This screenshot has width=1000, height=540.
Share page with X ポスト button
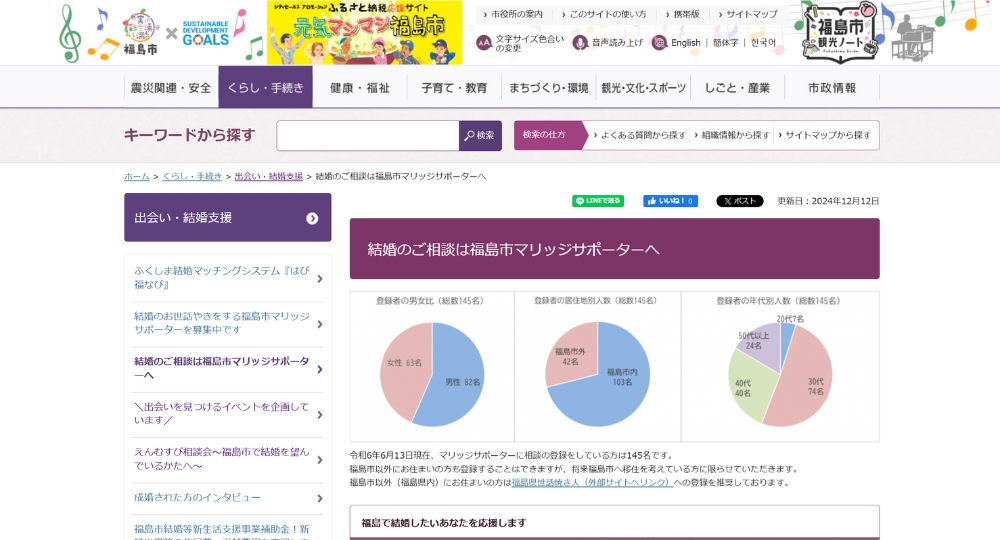click(x=740, y=201)
